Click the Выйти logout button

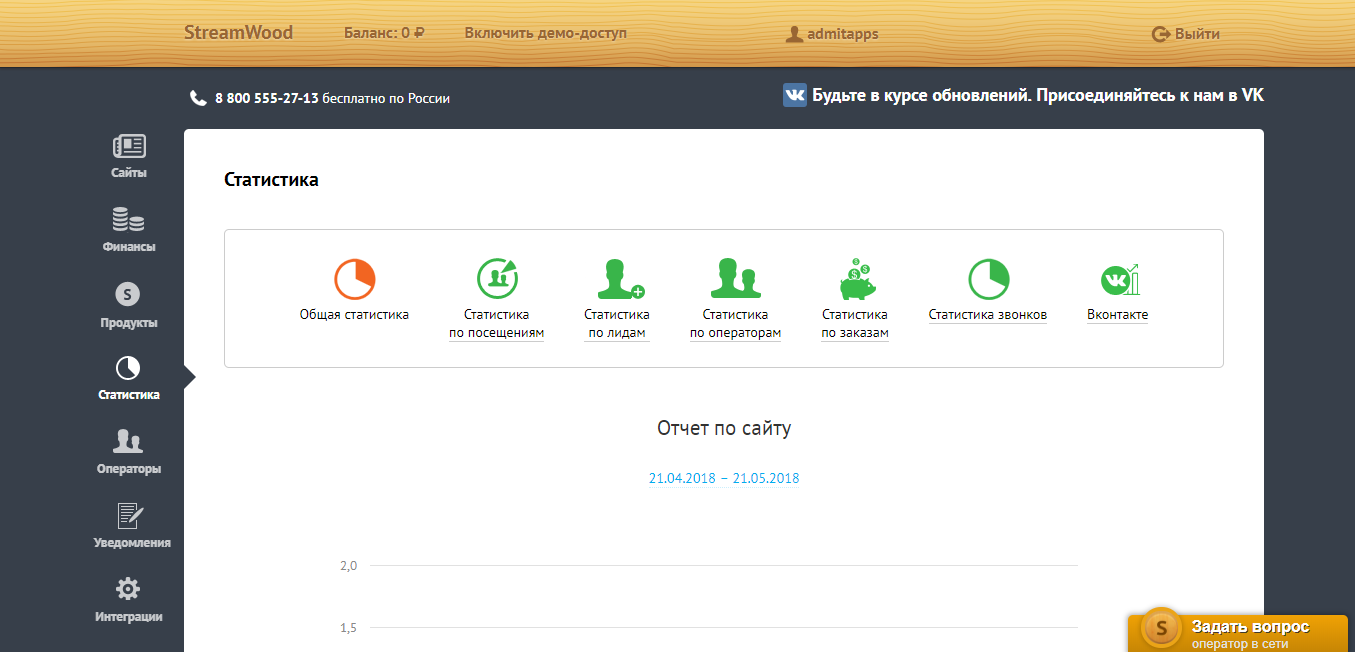(1186, 34)
